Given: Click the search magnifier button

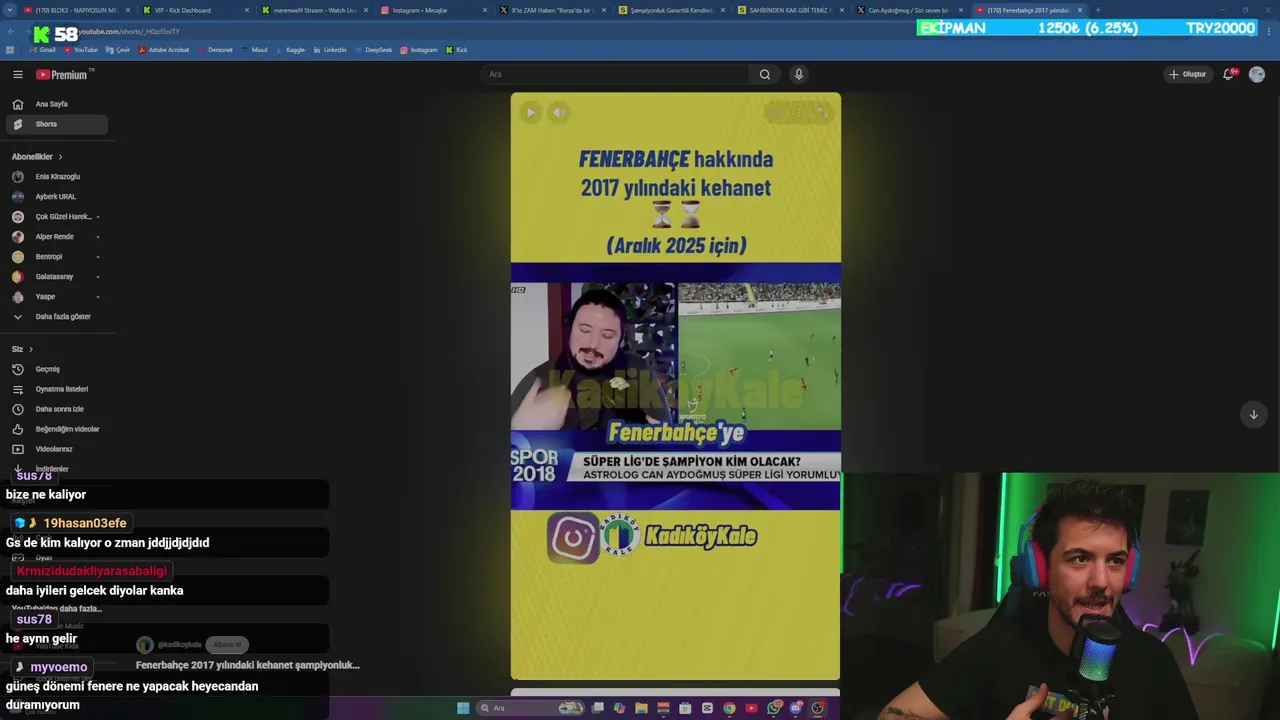Looking at the screenshot, I should coord(765,74).
